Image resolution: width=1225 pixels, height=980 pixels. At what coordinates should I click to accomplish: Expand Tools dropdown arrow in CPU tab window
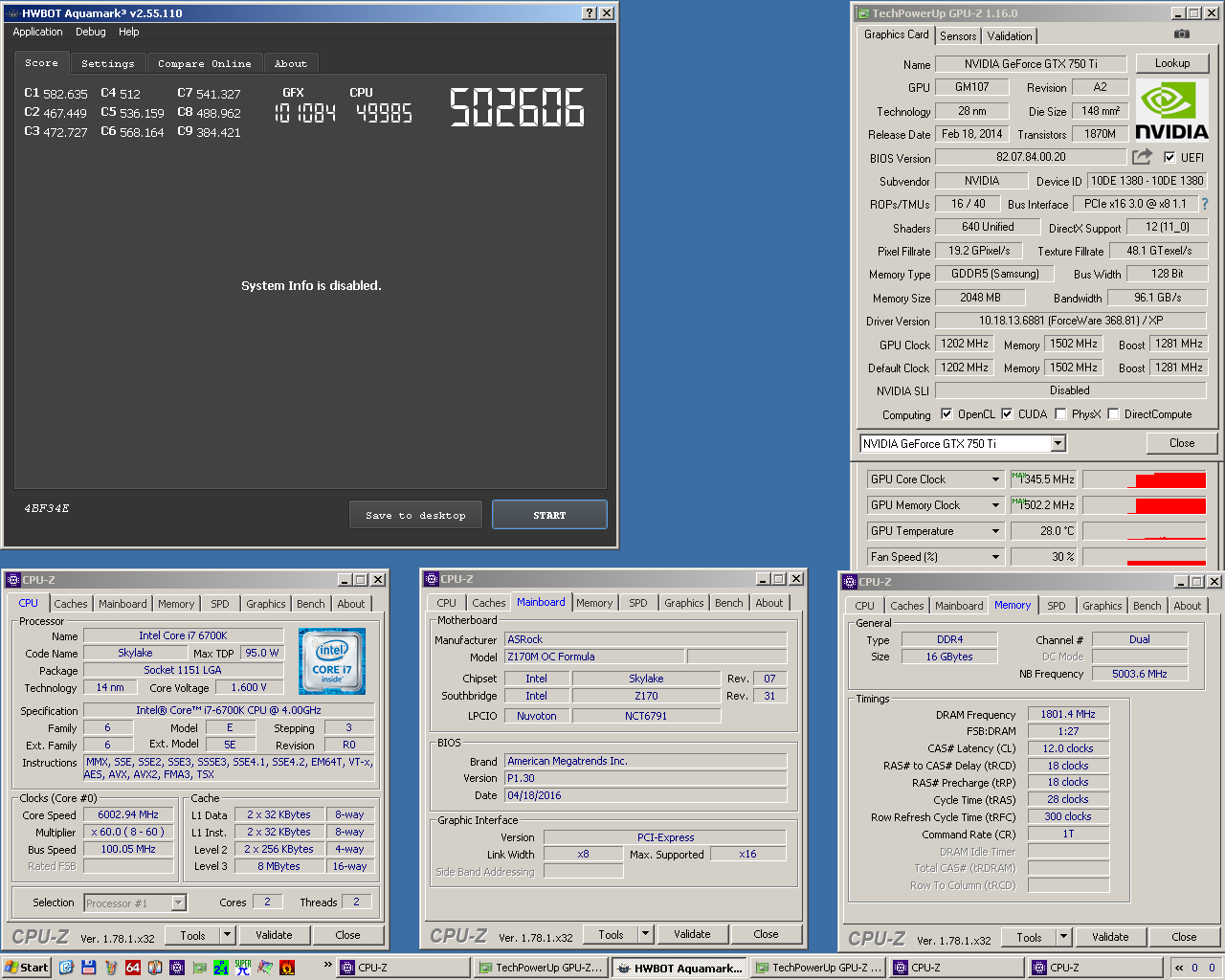(227, 935)
